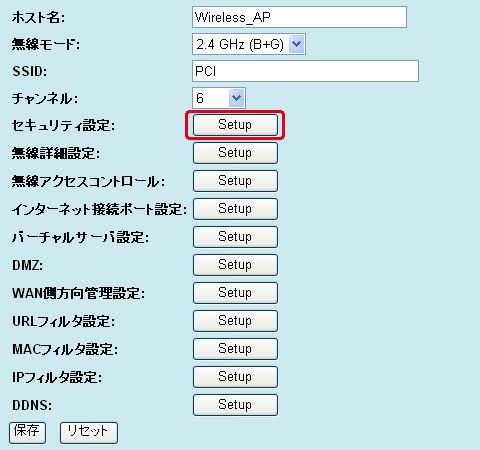Select the channel 6 combo box
This screenshot has width=480, height=450.
tap(219, 98)
